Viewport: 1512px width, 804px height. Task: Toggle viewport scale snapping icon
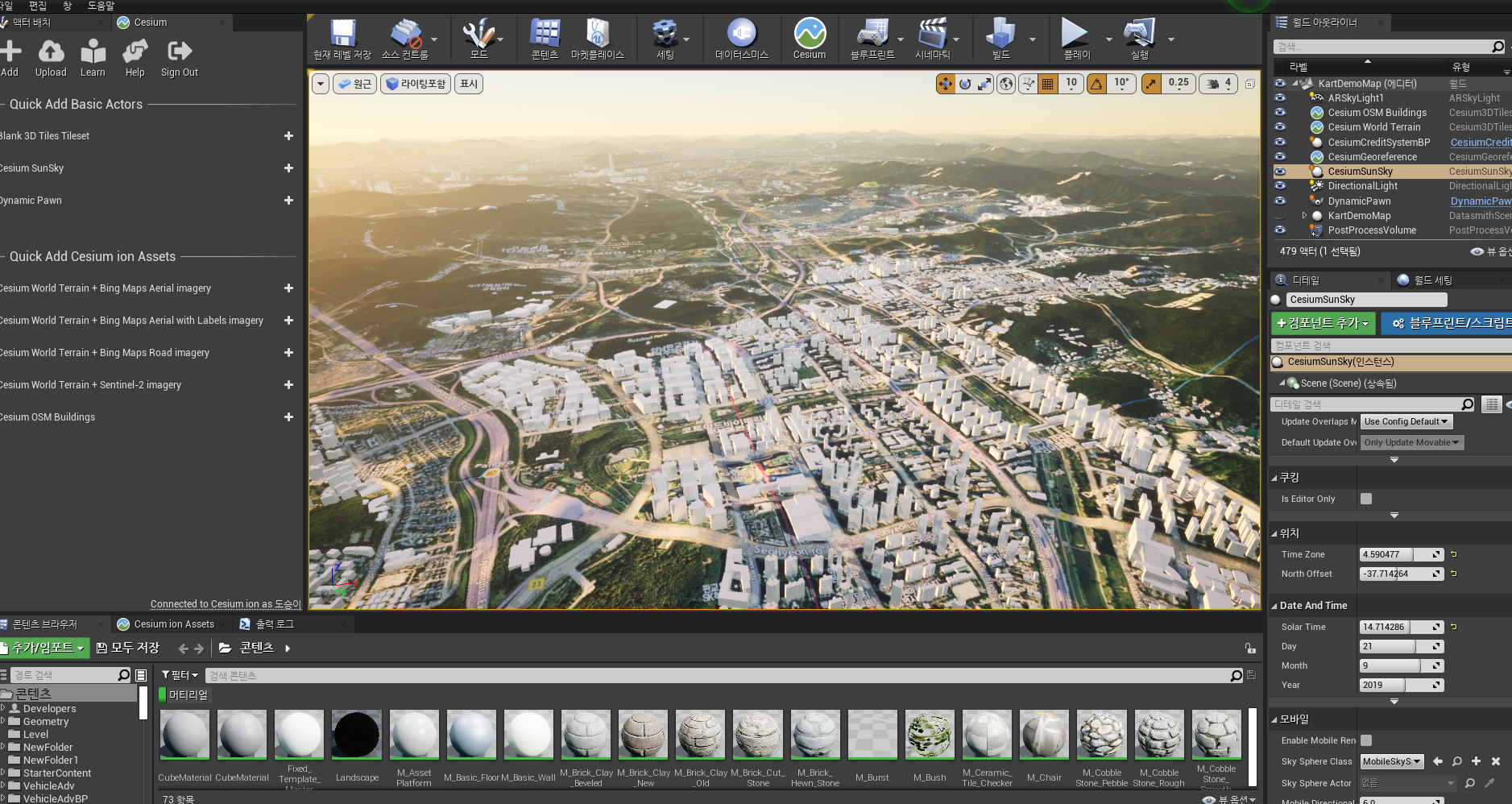click(x=1152, y=84)
